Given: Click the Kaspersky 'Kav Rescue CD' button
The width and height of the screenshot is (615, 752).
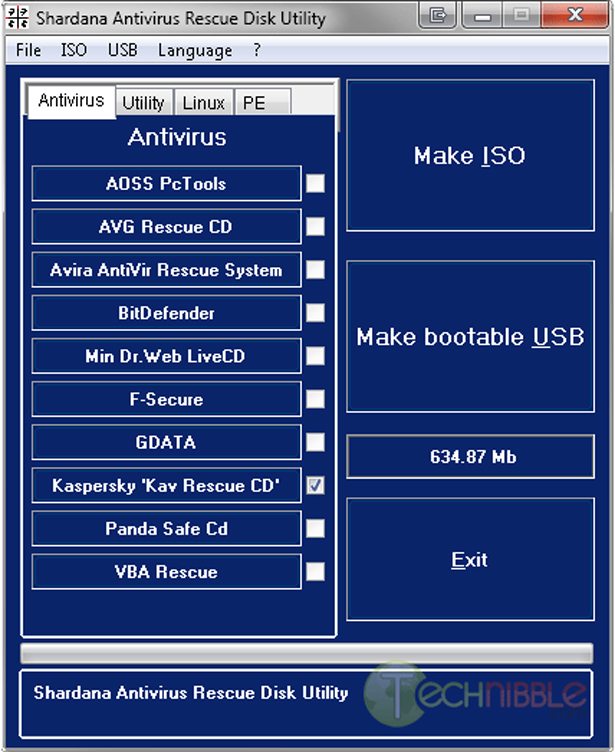Looking at the screenshot, I should pyautogui.click(x=166, y=485).
